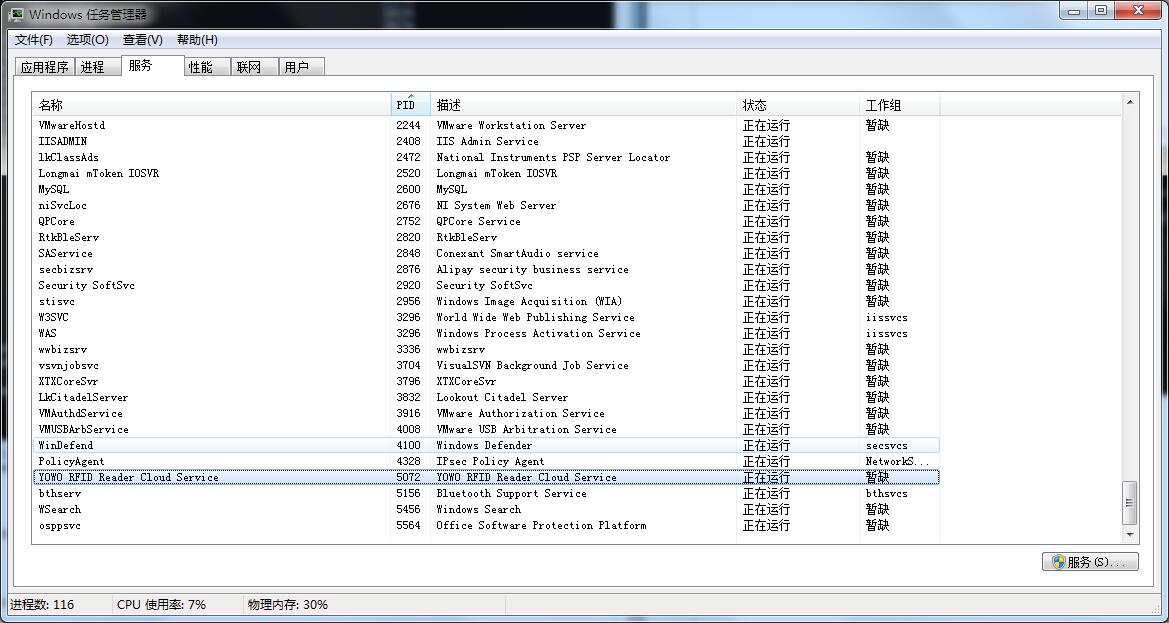Click the World Wide Web Publishing Service description

(535, 317)
